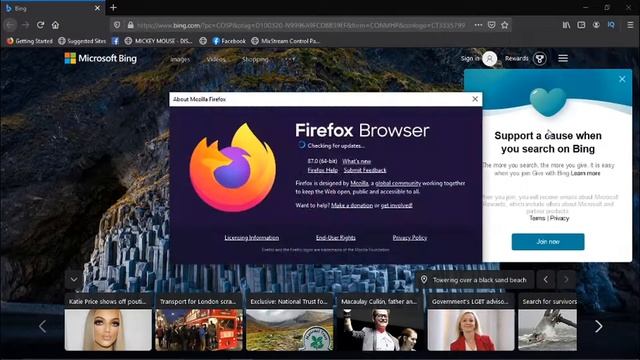This screenshot has height=360, width=640.
Task: Open page actions three-dot menu
Action: 478,25
